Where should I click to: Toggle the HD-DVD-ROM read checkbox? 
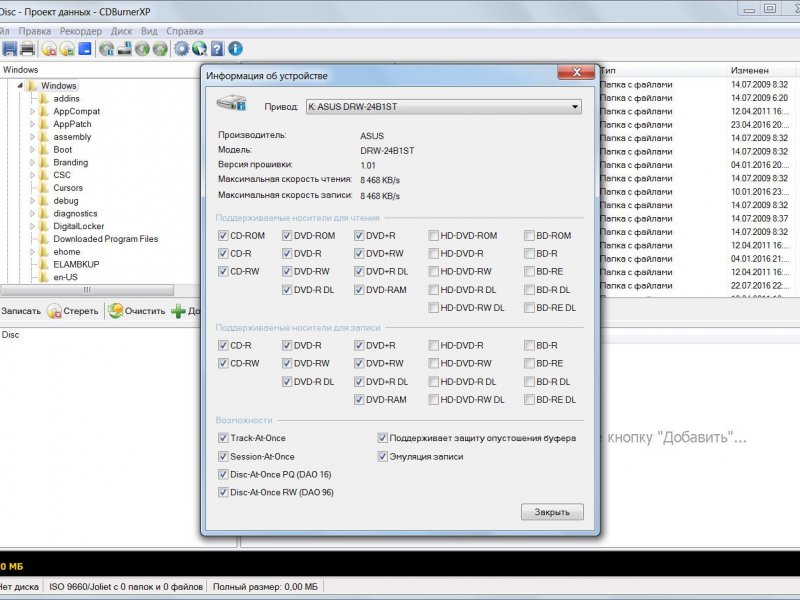point(433,235)
